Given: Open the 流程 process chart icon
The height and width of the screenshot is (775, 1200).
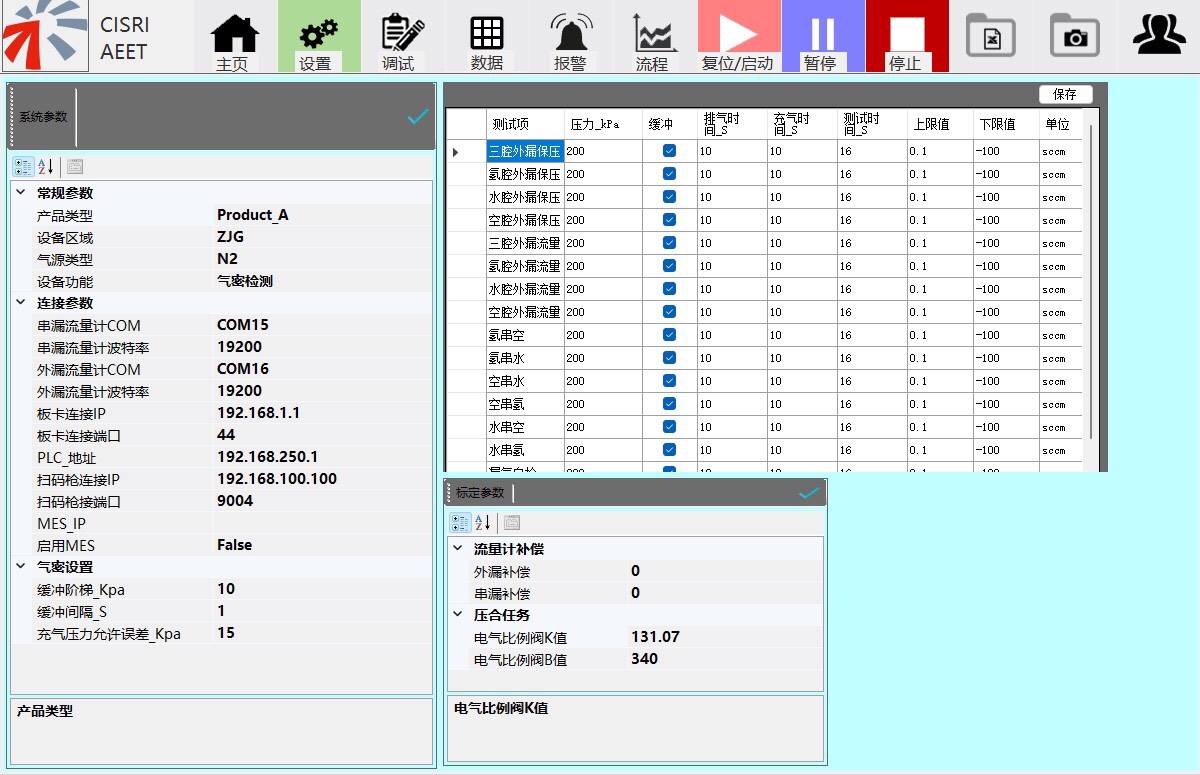Looking at the screenshot, I should tap(655, 37).
